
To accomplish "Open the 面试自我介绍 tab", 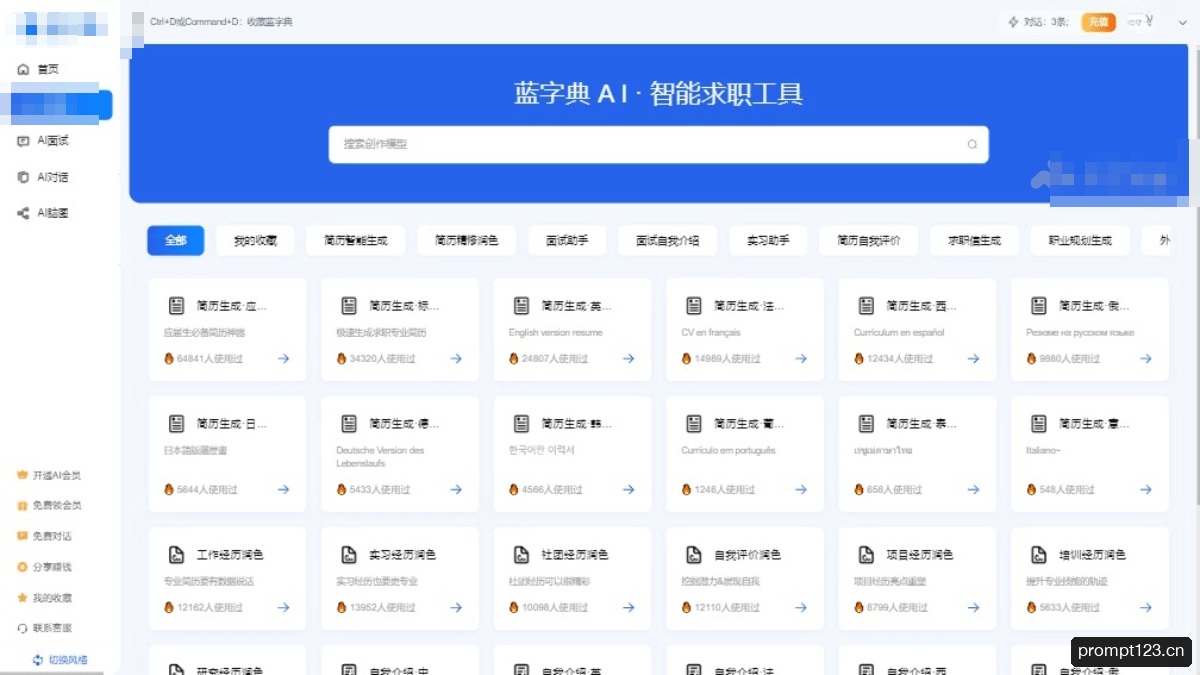I will pos(668,241).
